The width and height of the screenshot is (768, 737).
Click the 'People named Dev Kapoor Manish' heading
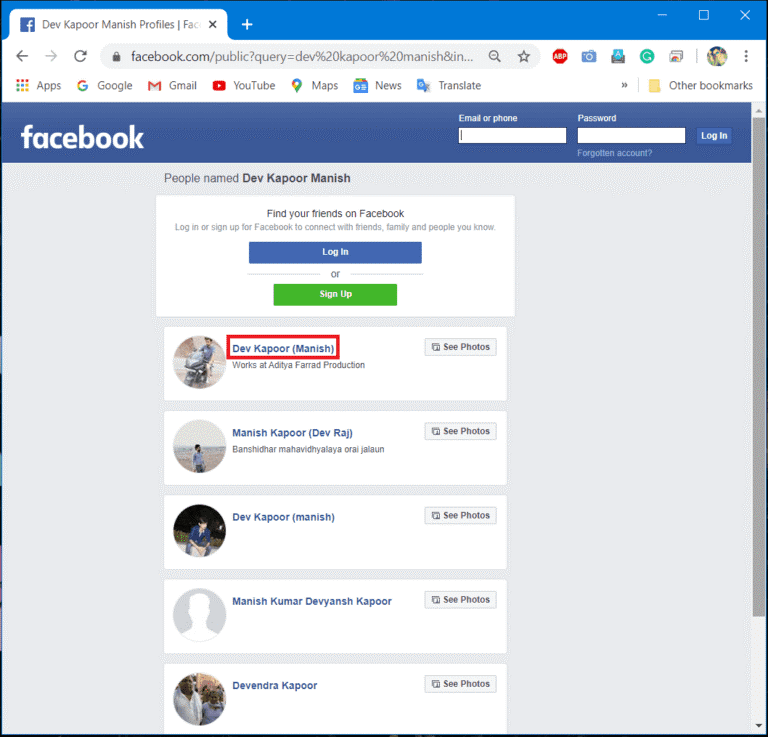click(257, 178)
